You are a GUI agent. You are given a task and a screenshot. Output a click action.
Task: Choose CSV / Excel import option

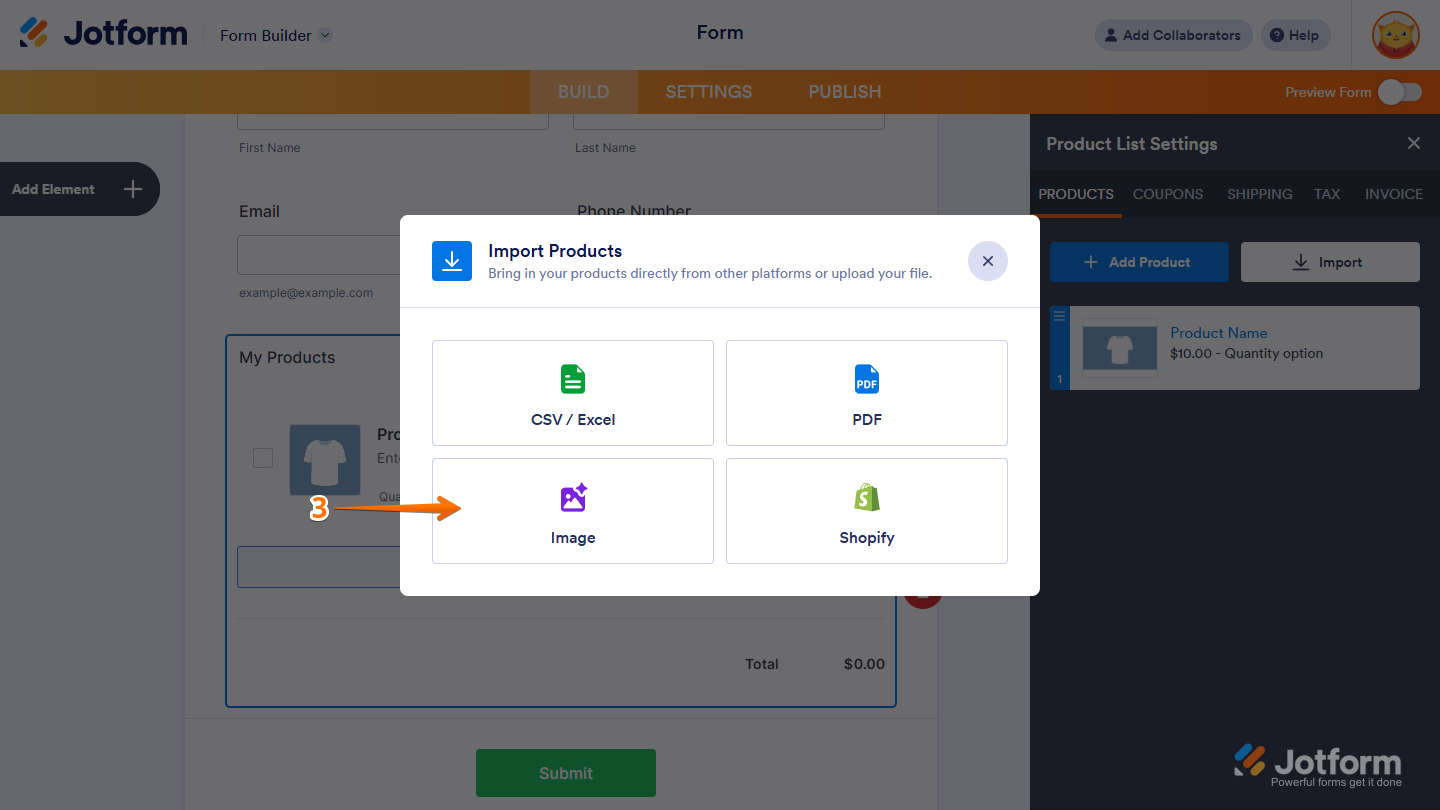(573, 393)
